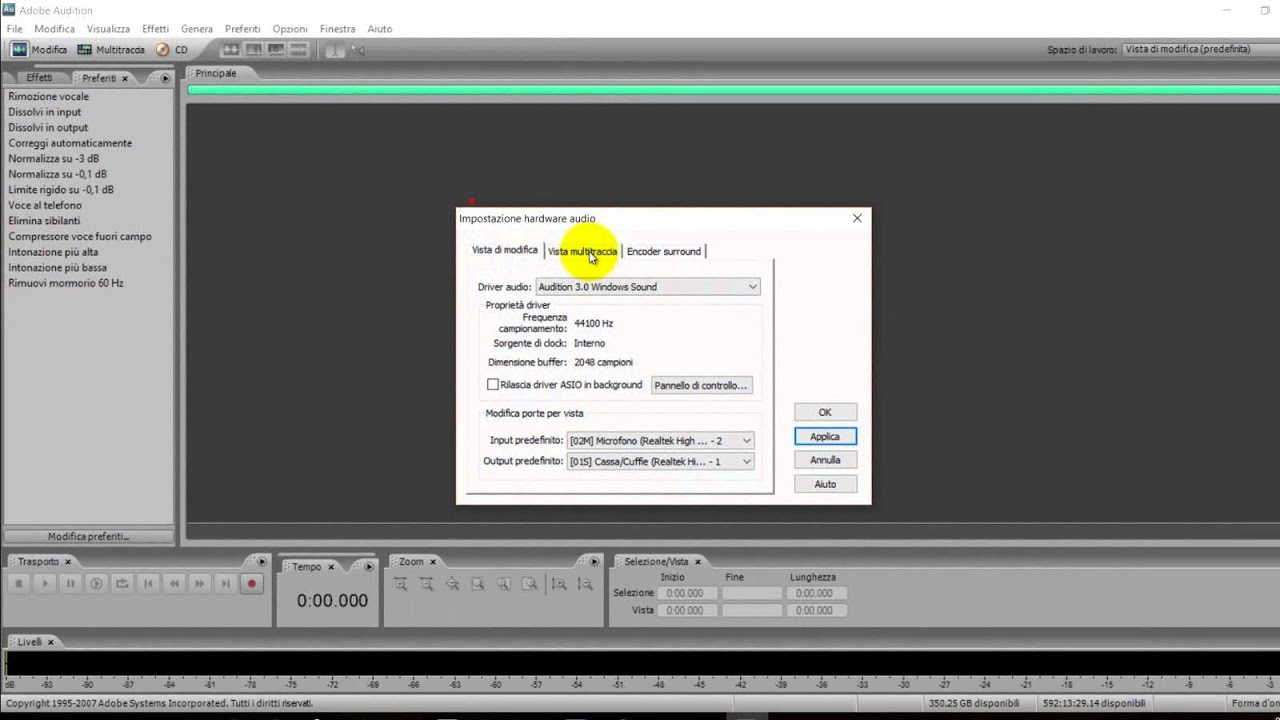Open the Input predefinito dropdown
Image resolution: width=1280 pixels, height=720 pixels.
pos(660,441)
